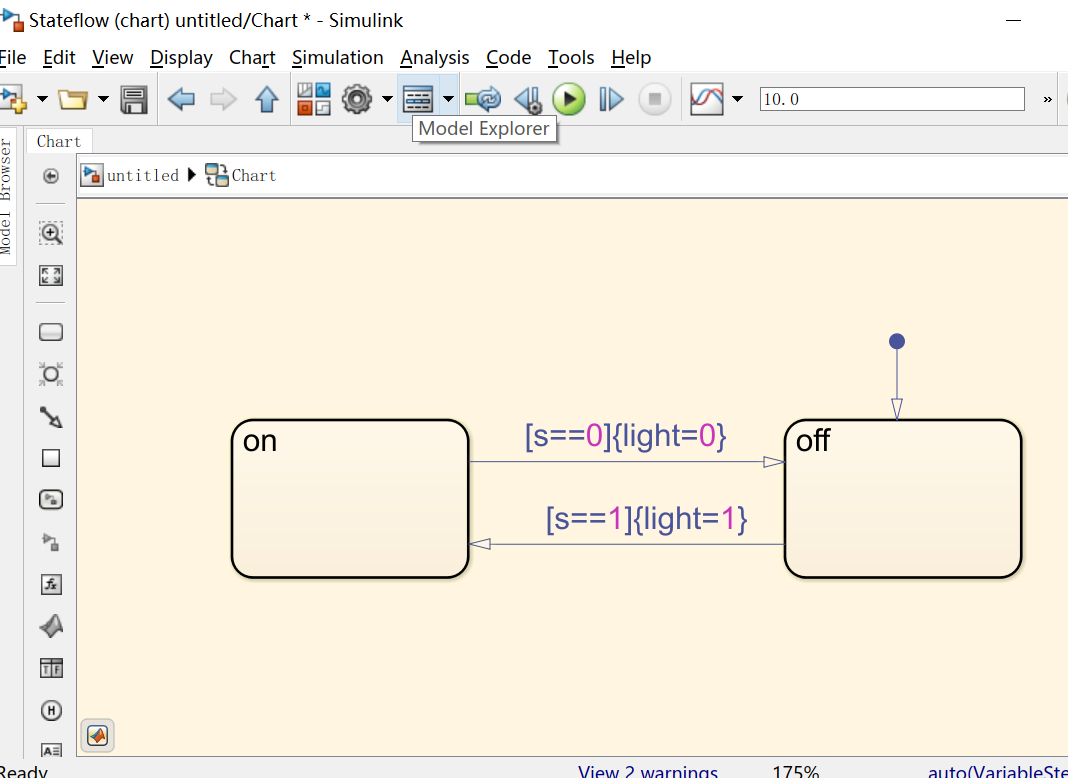Viewport: 1068px width, 778px height.
Task: Select the Truth Table tool
Action: tap(51, 667)
